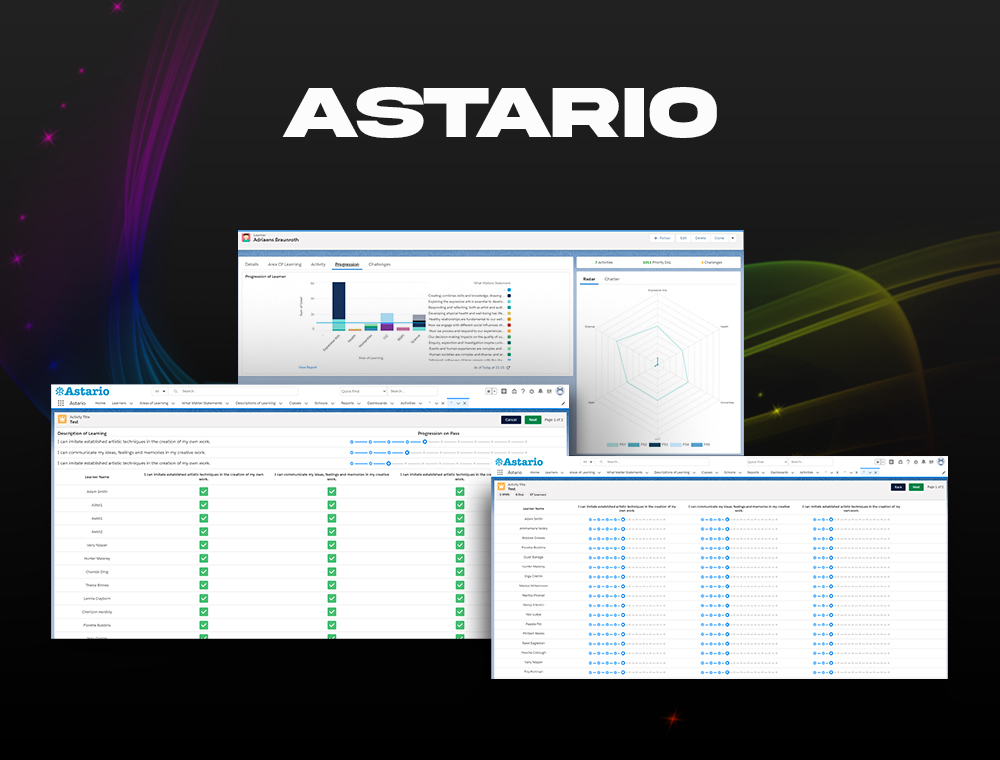1000x760 pixels.
Task: Click the help question mark icon in left window
Action: (x=522, y=391)
